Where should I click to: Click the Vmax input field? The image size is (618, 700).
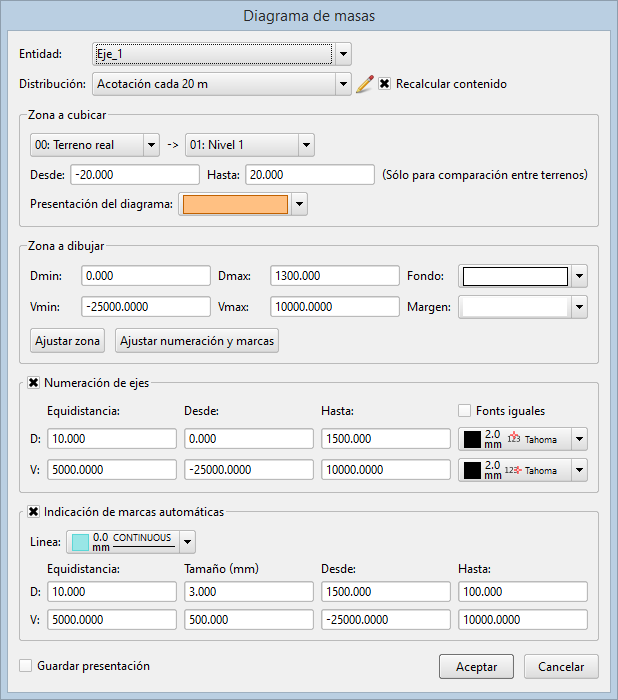(335, 307)
